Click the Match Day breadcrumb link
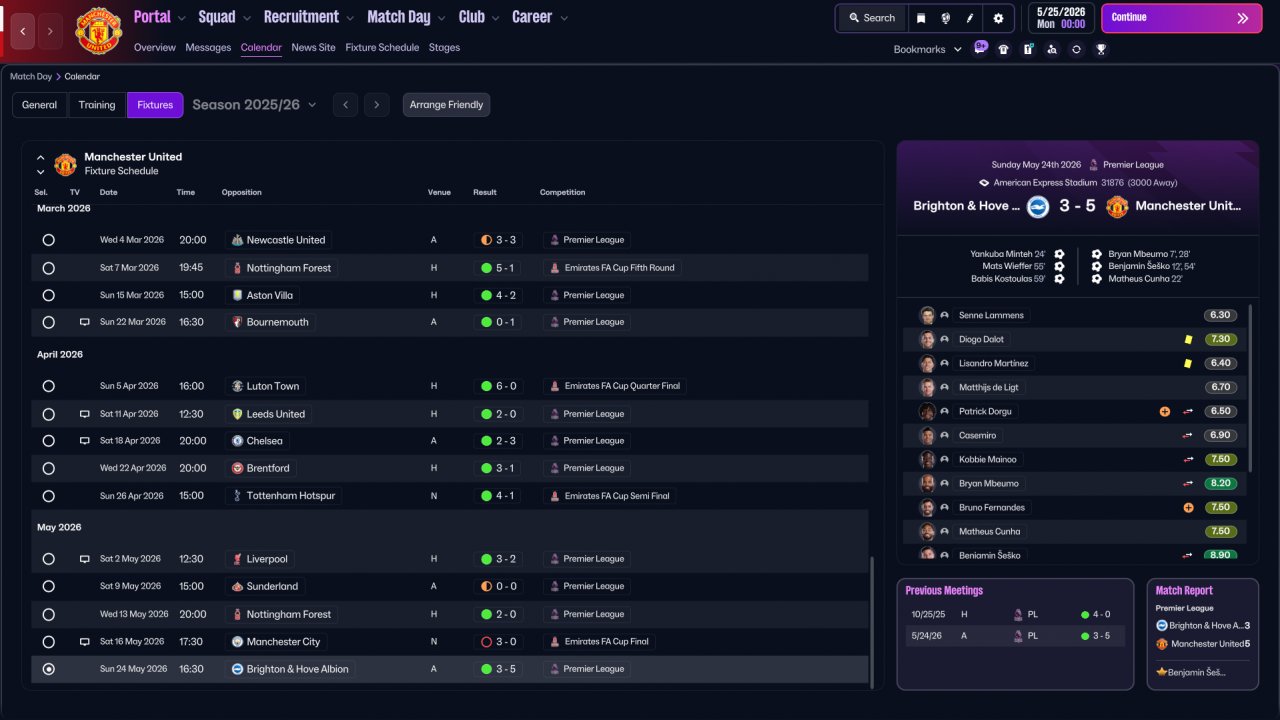This screenshot has width=1280, height=720. tap(31, 76)
